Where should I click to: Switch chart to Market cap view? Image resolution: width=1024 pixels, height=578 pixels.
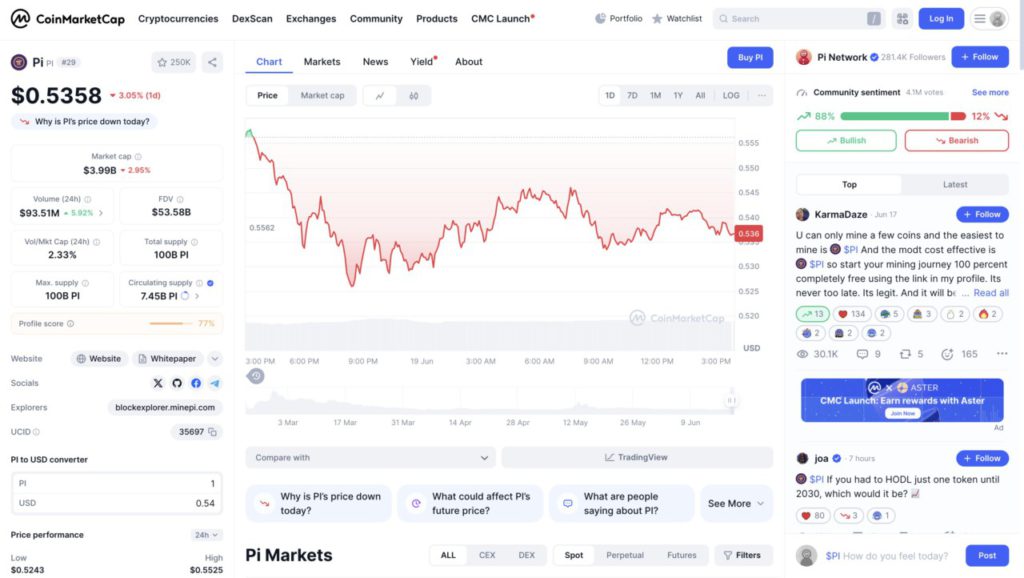tap(322, 95)
